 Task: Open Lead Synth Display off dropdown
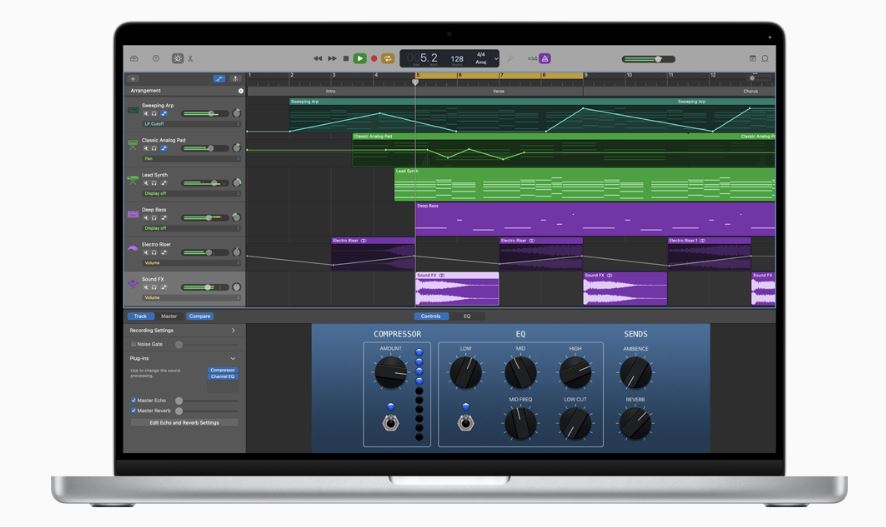192,193
